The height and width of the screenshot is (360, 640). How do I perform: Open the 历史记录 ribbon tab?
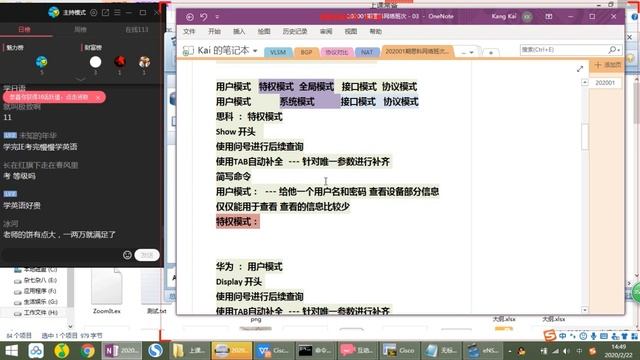pyautogui.click(x=295, y=31)
